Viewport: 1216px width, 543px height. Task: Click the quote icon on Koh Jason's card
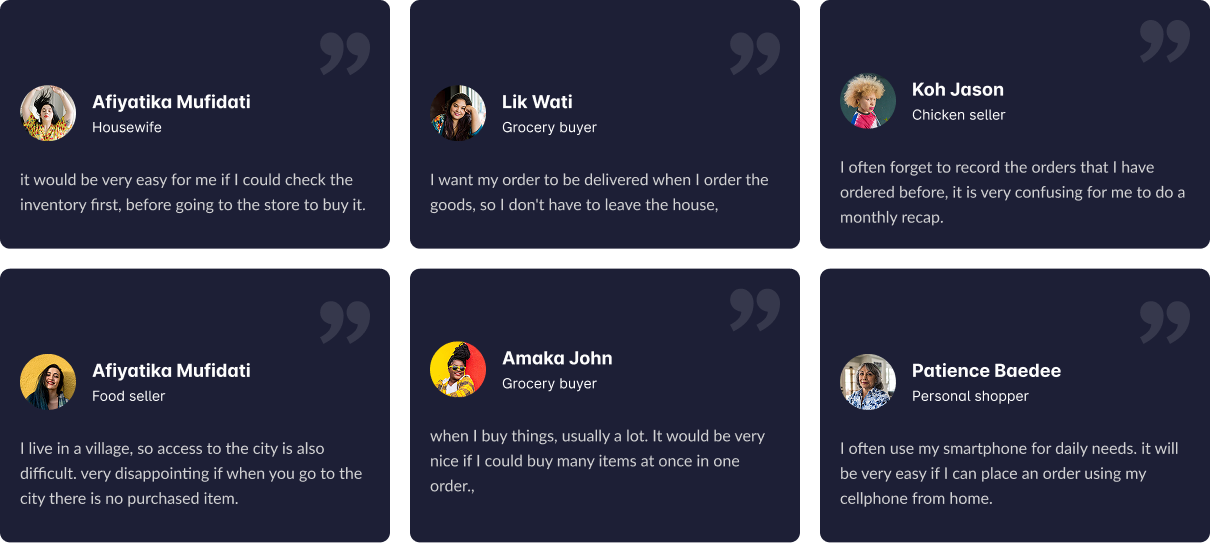1165,41
